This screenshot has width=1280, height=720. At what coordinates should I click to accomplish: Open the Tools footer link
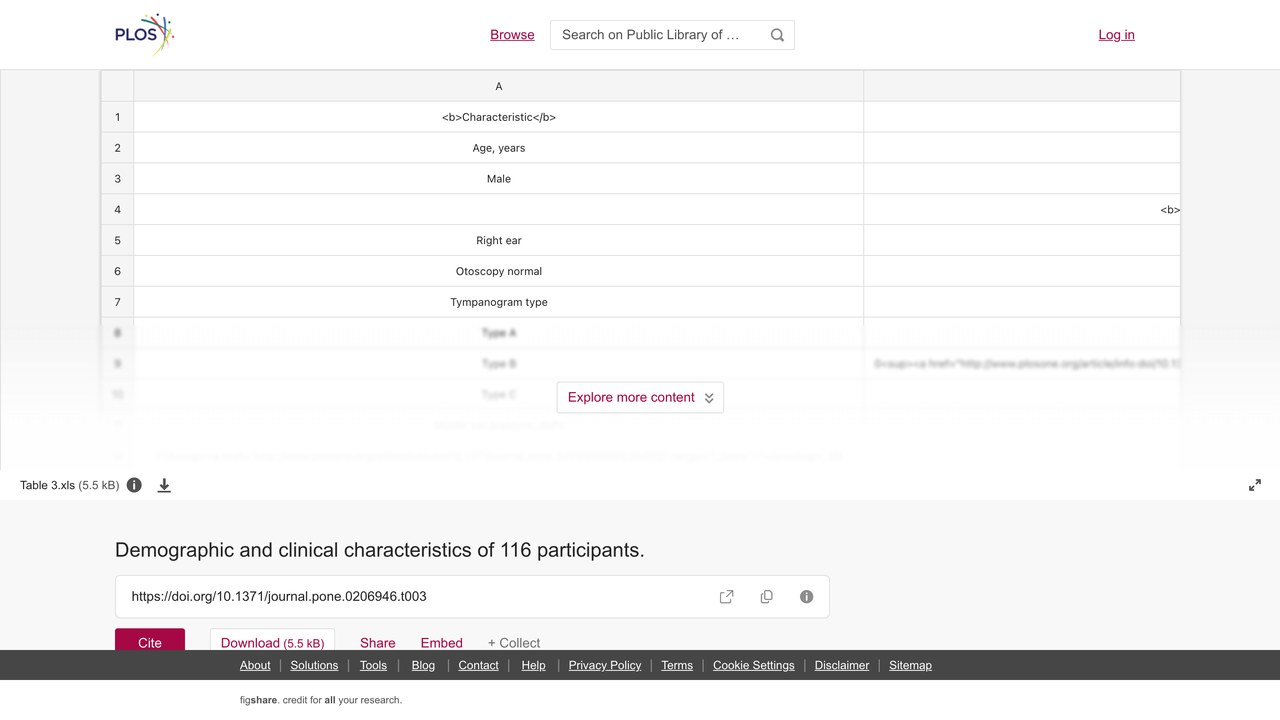coord(373,665)
